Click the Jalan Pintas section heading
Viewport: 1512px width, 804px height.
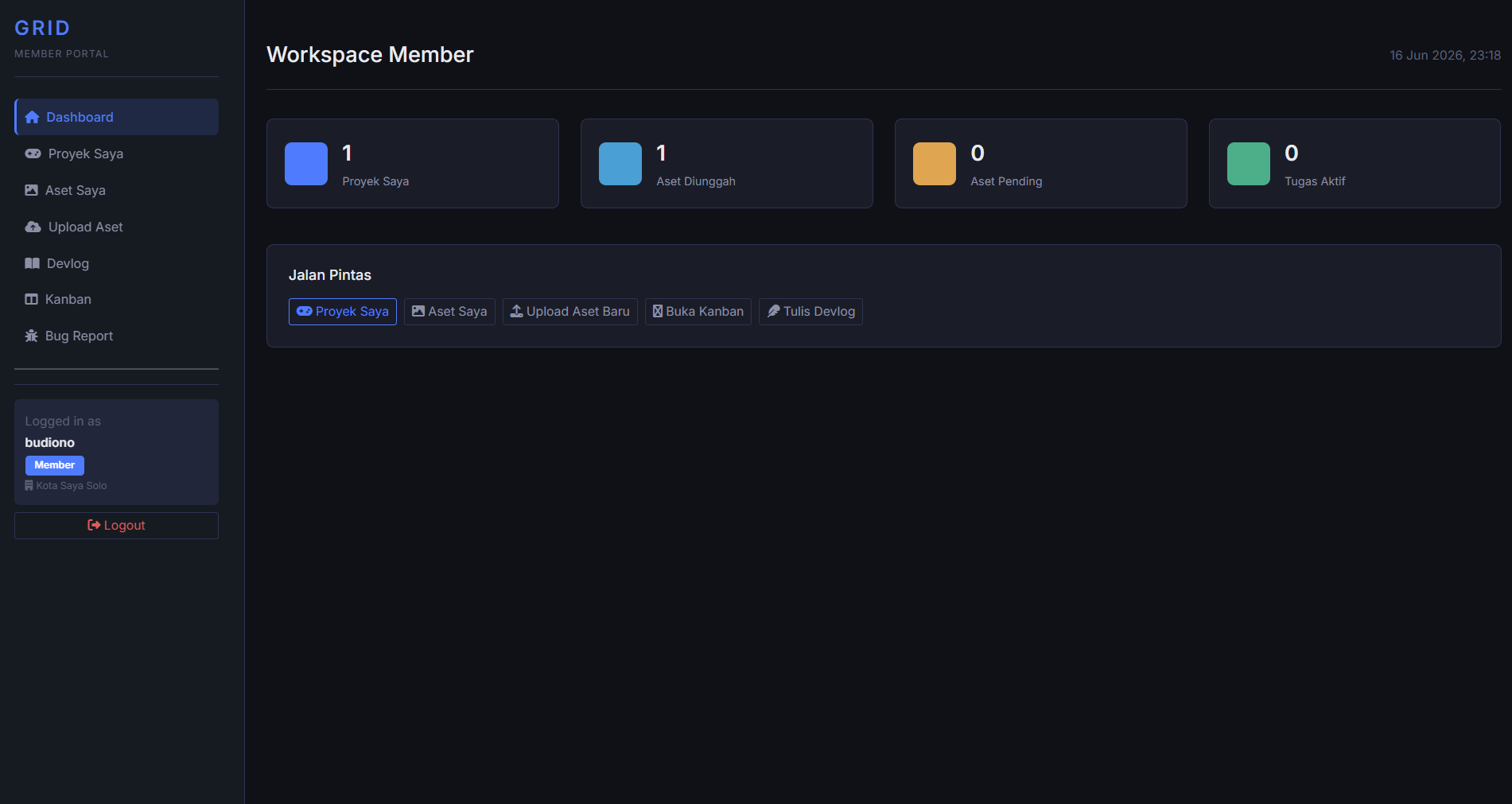330,275
